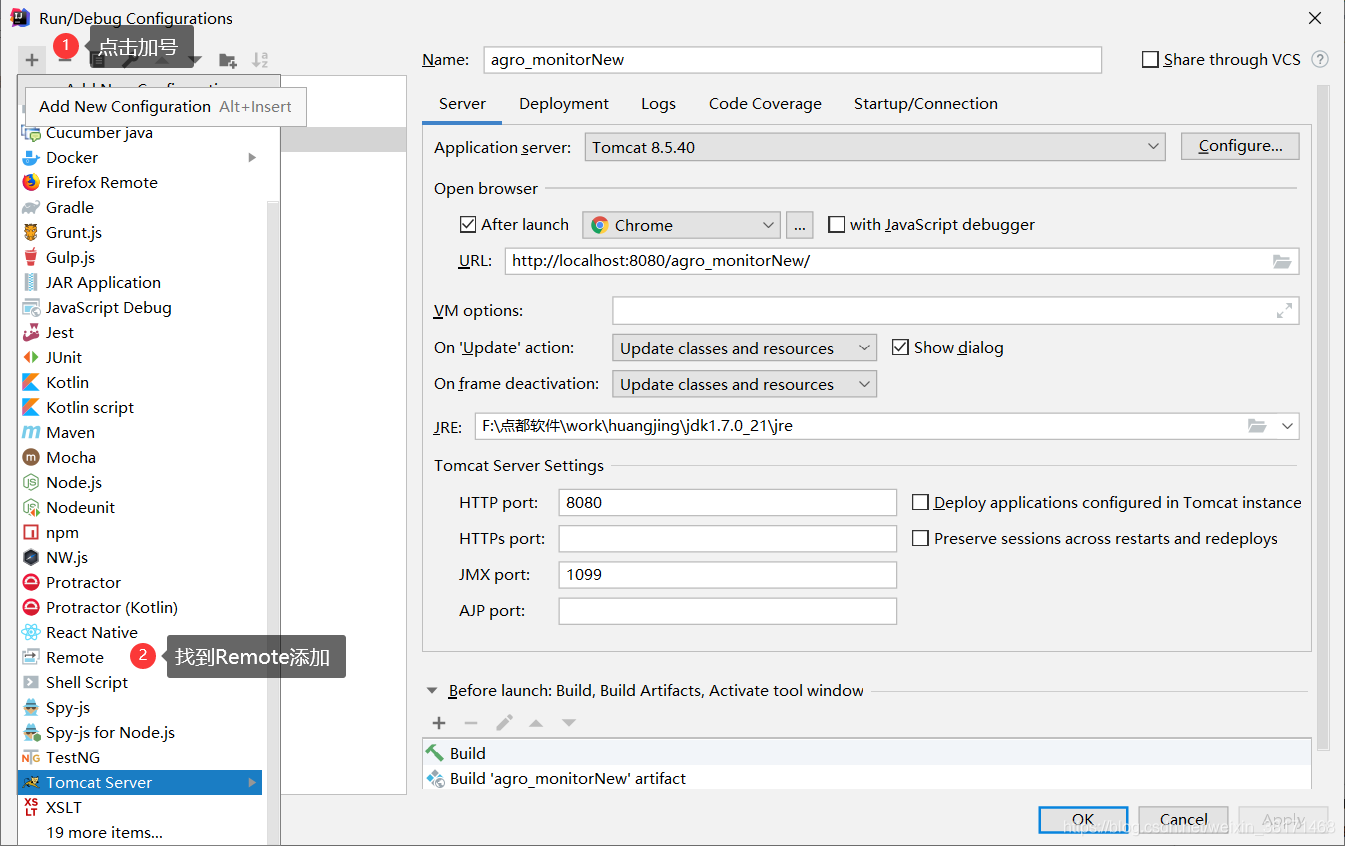1345x846 pixels.
Task: Select JAR Application configuration type
Action: [x=139, y=282]
